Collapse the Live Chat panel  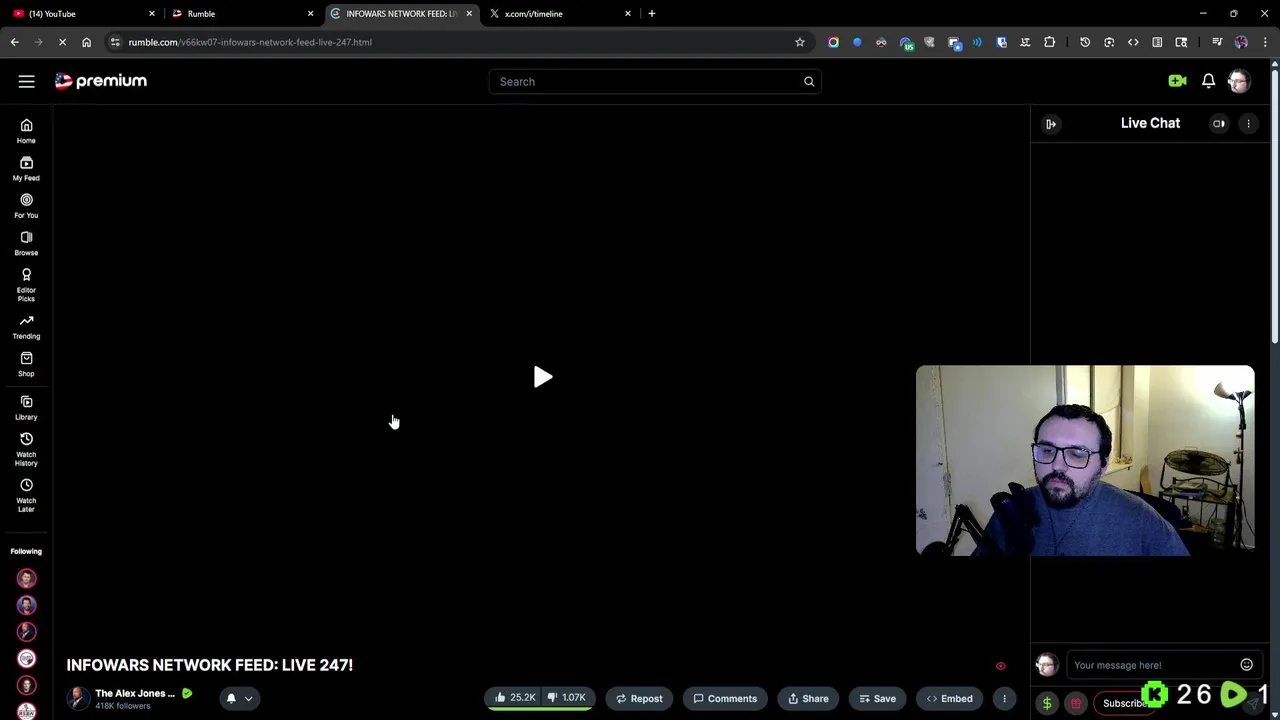(1051, 123)
